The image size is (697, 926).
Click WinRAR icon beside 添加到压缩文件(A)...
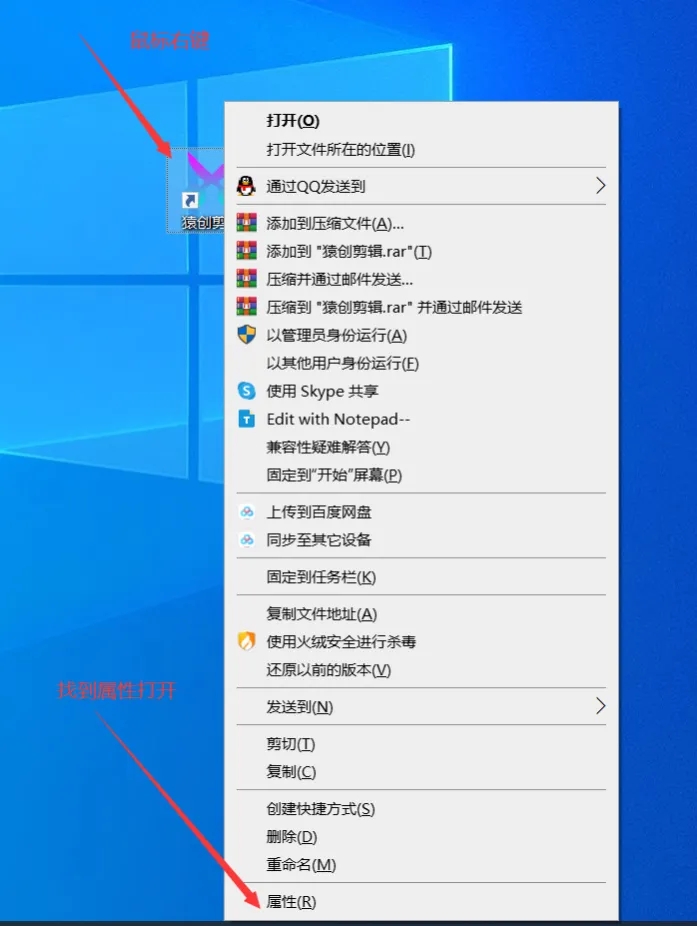tap(246, 223)
